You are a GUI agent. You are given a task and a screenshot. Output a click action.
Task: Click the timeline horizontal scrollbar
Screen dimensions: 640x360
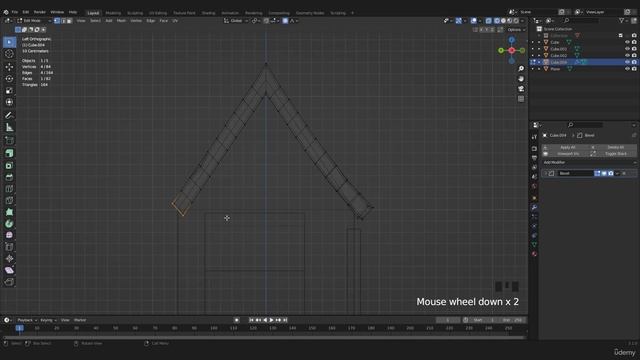point(264,338)
